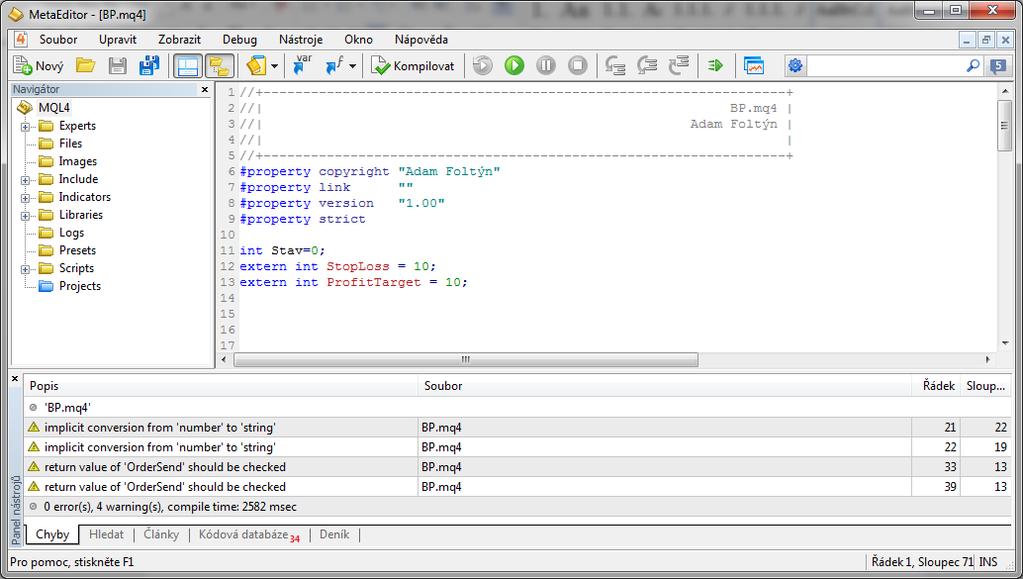Select the implicit conversion warning on line 22

pos(517,447)
